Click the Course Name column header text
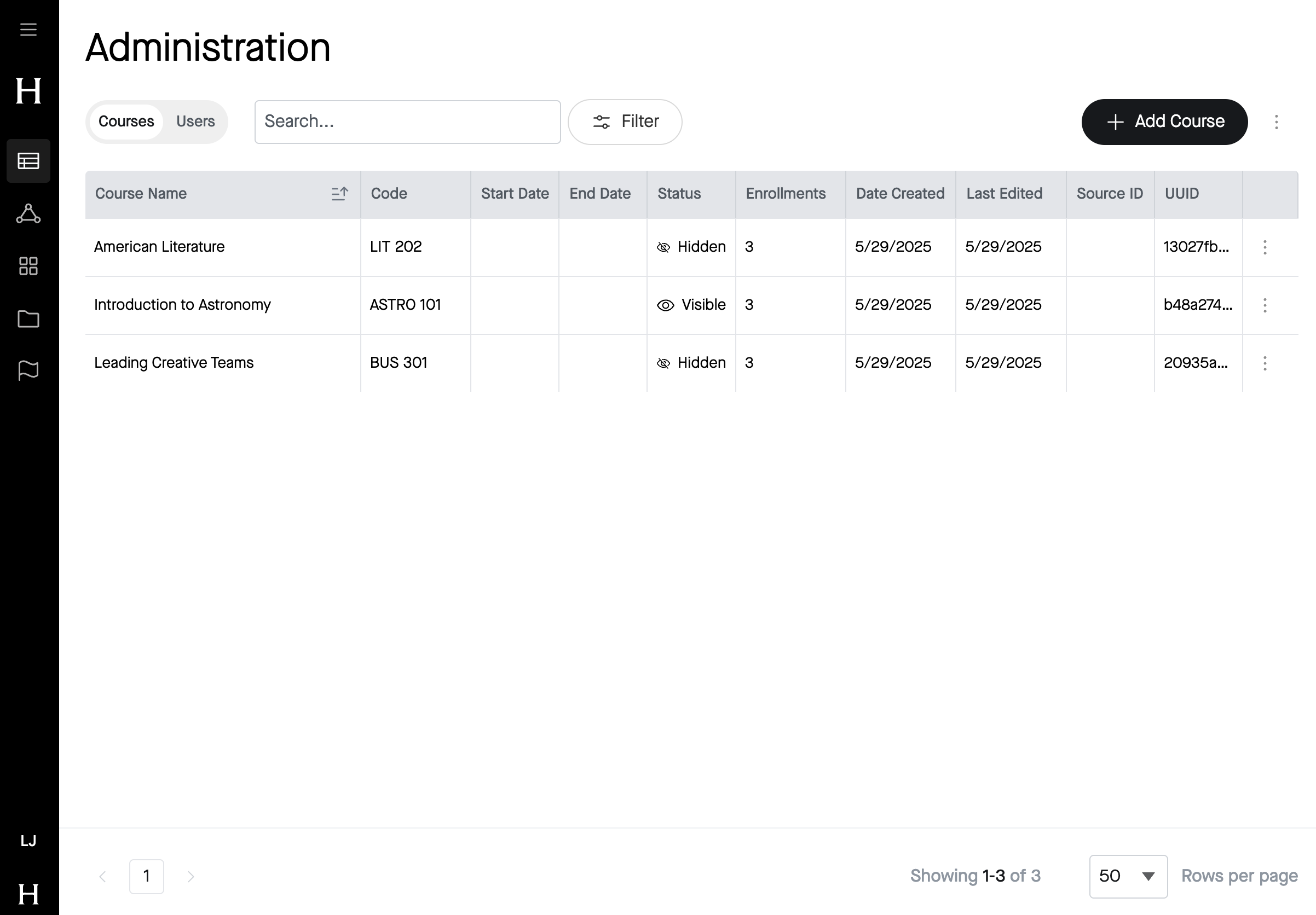 (141, 194)
